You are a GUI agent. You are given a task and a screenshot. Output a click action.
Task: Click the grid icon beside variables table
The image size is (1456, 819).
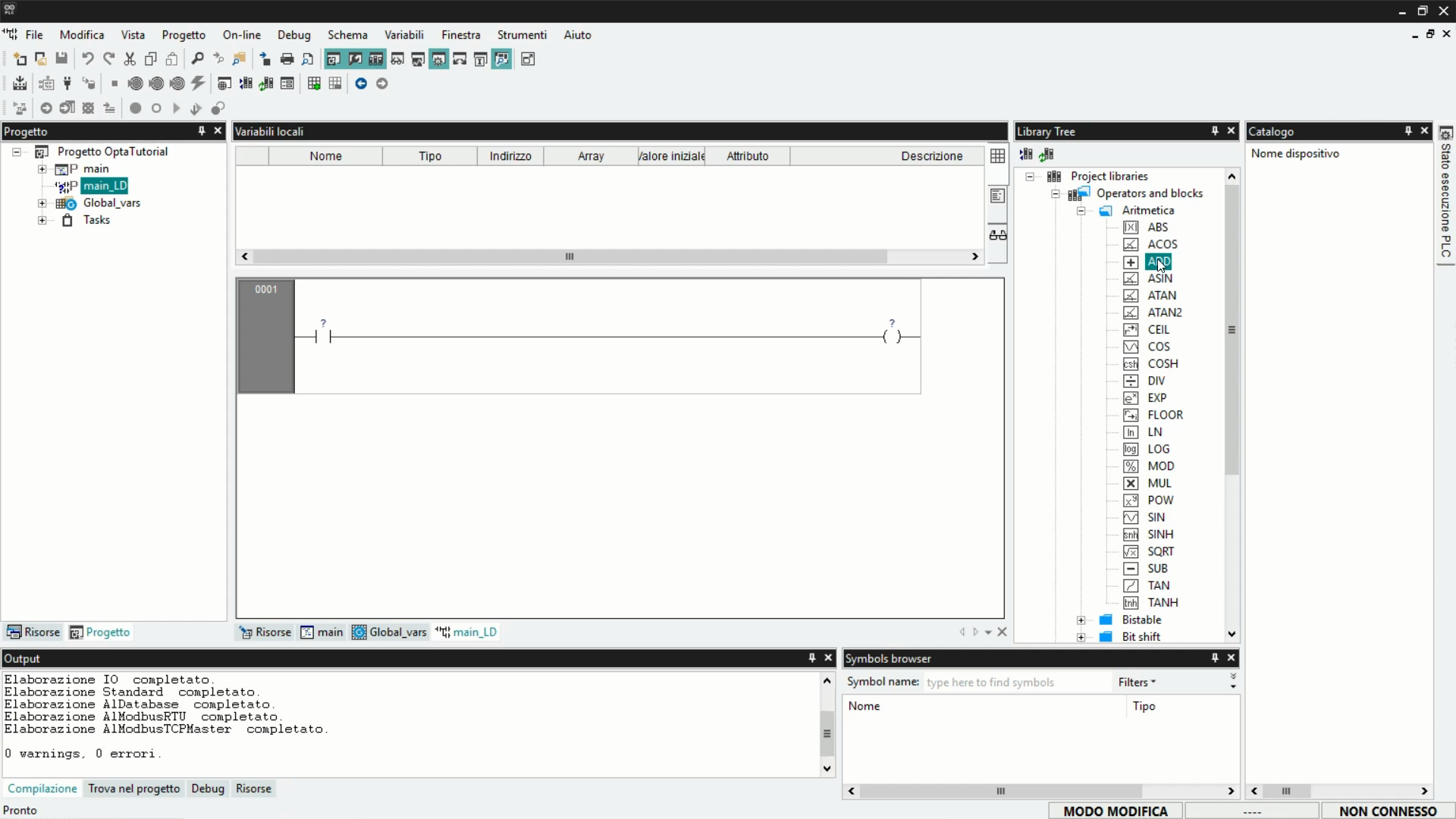point(997,156)
